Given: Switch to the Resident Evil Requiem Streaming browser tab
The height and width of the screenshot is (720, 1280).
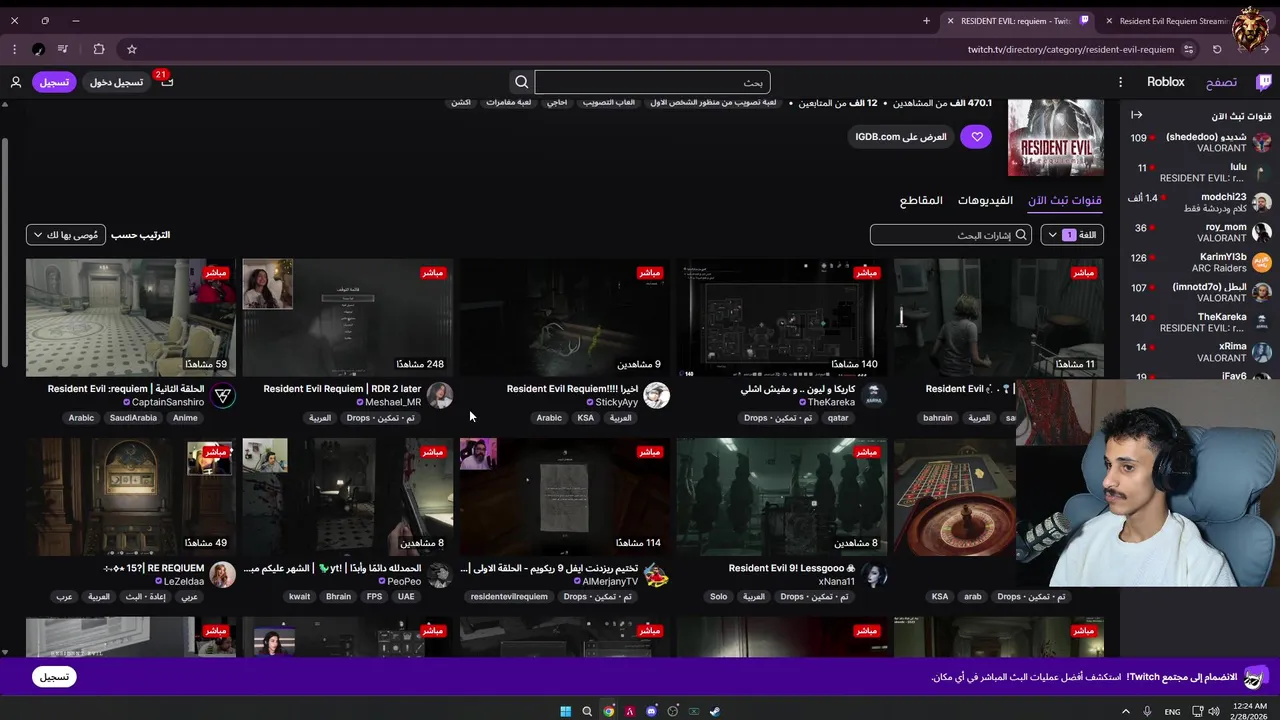Looking at the screenshot, I should tap(1174, 21).
